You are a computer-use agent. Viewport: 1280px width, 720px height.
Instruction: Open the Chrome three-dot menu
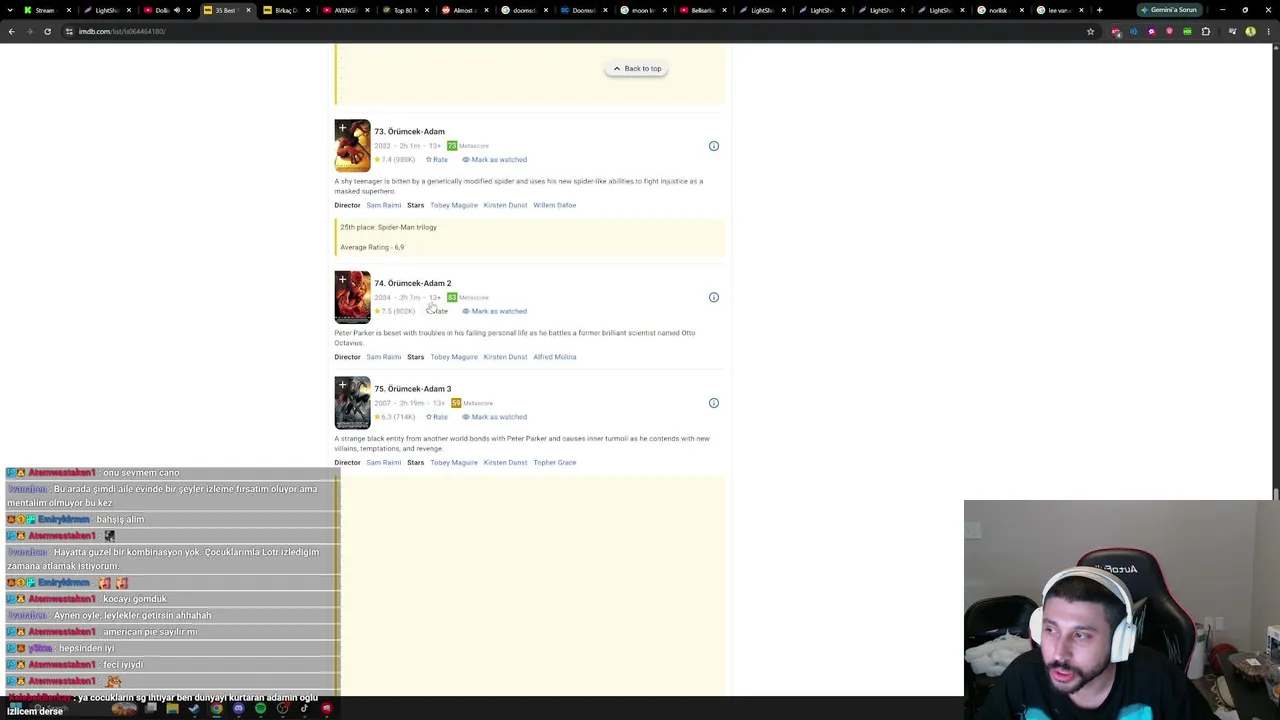tap(1268, 32)
